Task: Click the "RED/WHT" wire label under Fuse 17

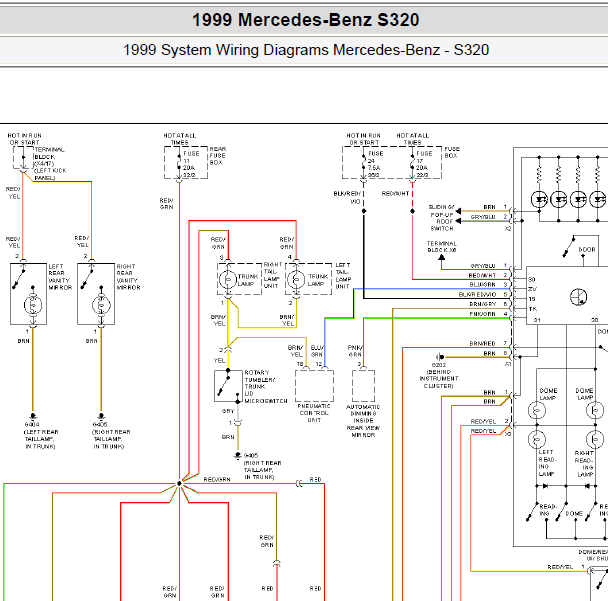Action: point(396,193)
